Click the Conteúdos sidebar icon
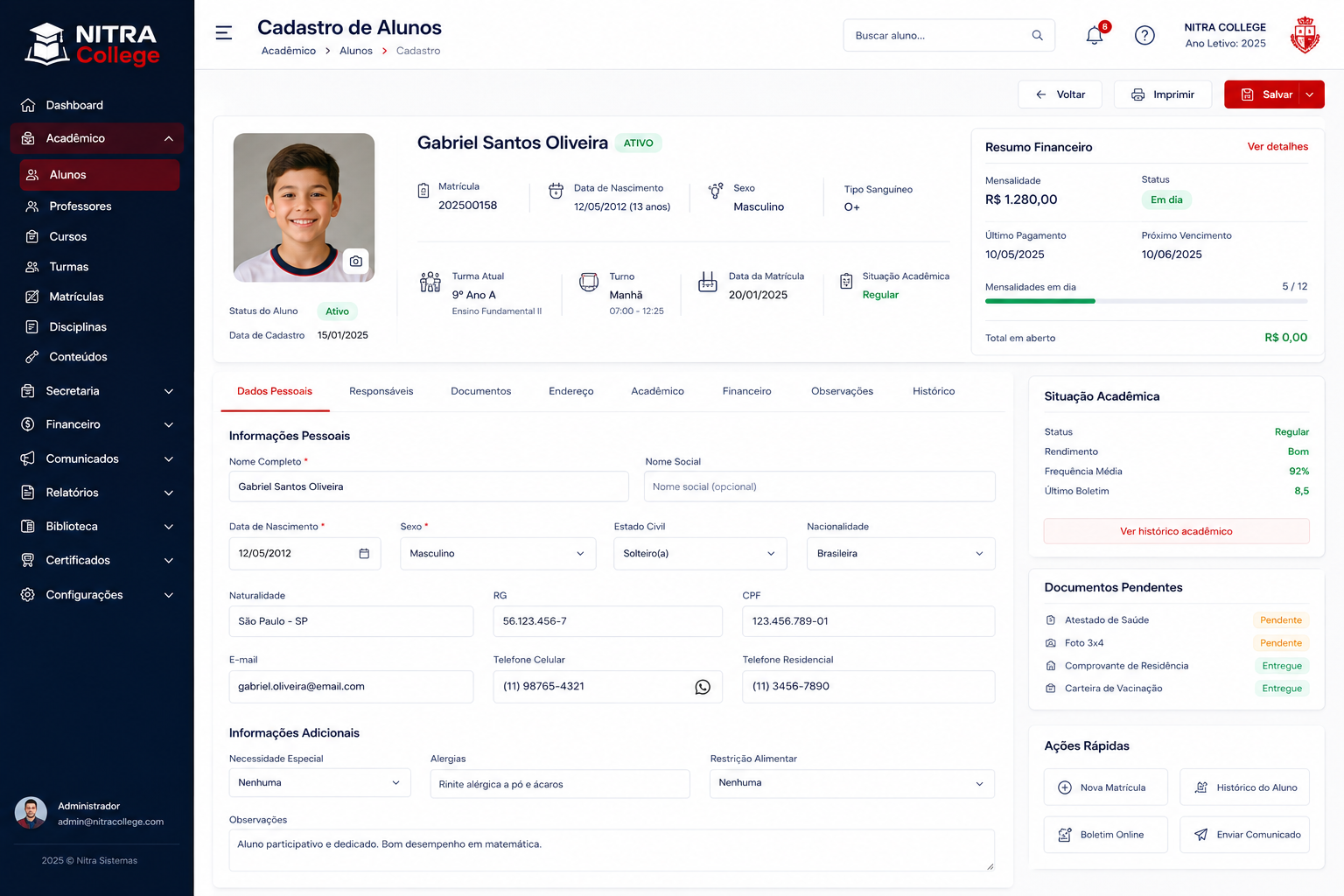 pos(32,357)
